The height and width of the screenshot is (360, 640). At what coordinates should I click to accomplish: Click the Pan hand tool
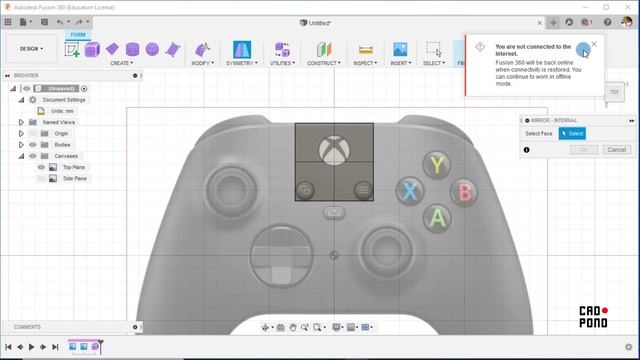293,327
